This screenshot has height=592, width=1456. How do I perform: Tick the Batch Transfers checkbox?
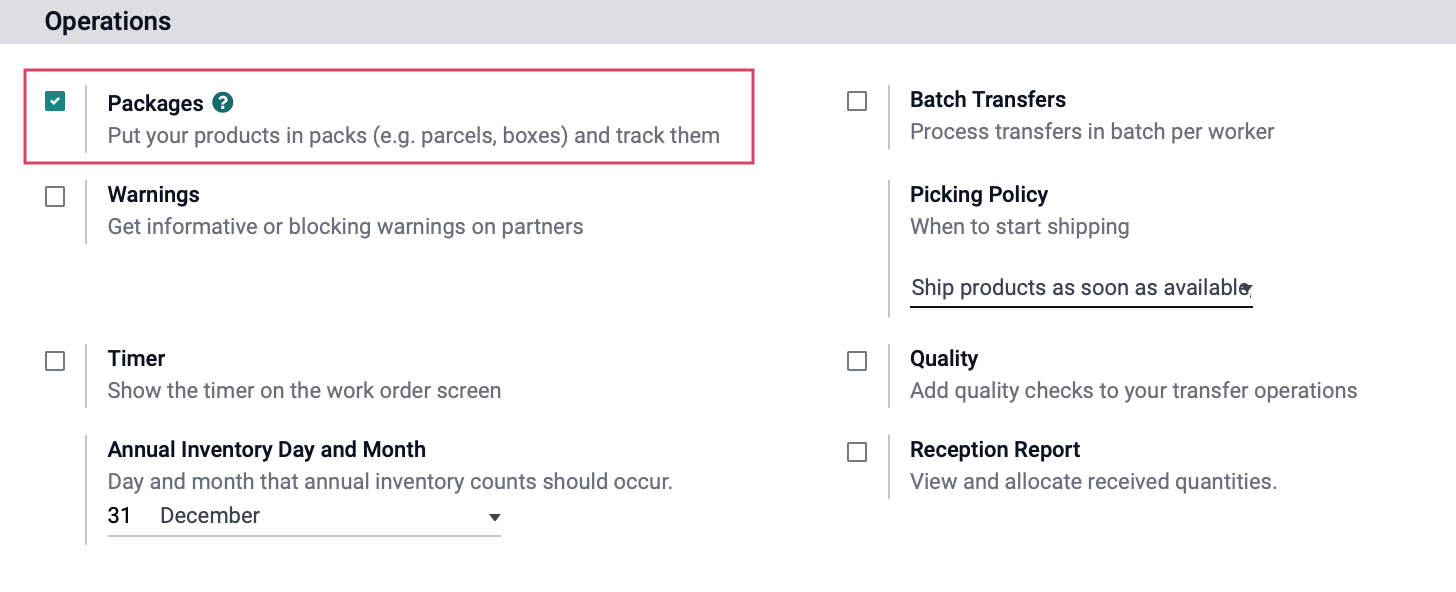pyautogui.click(x=857, y=101)
